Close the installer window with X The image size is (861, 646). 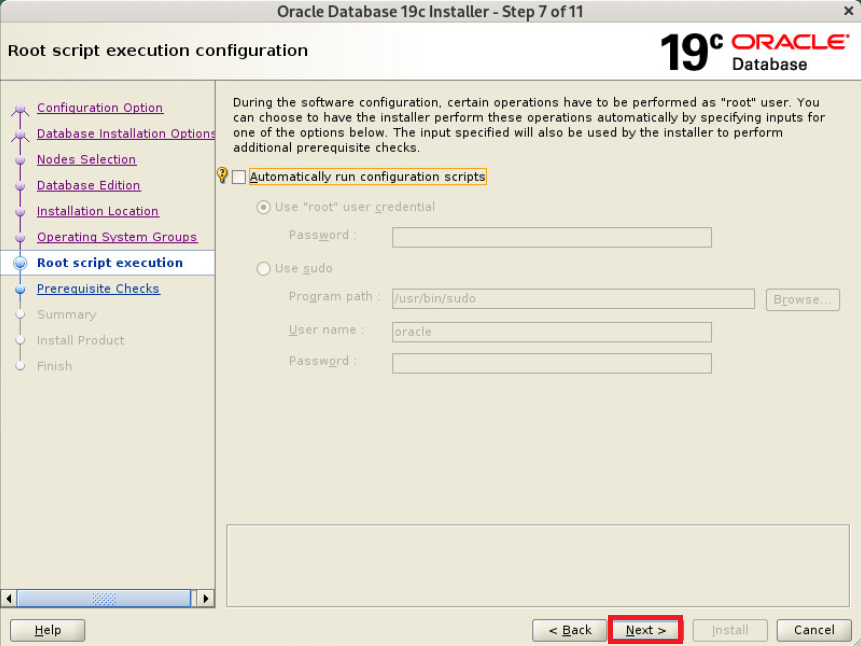click(x=848, y=10)
